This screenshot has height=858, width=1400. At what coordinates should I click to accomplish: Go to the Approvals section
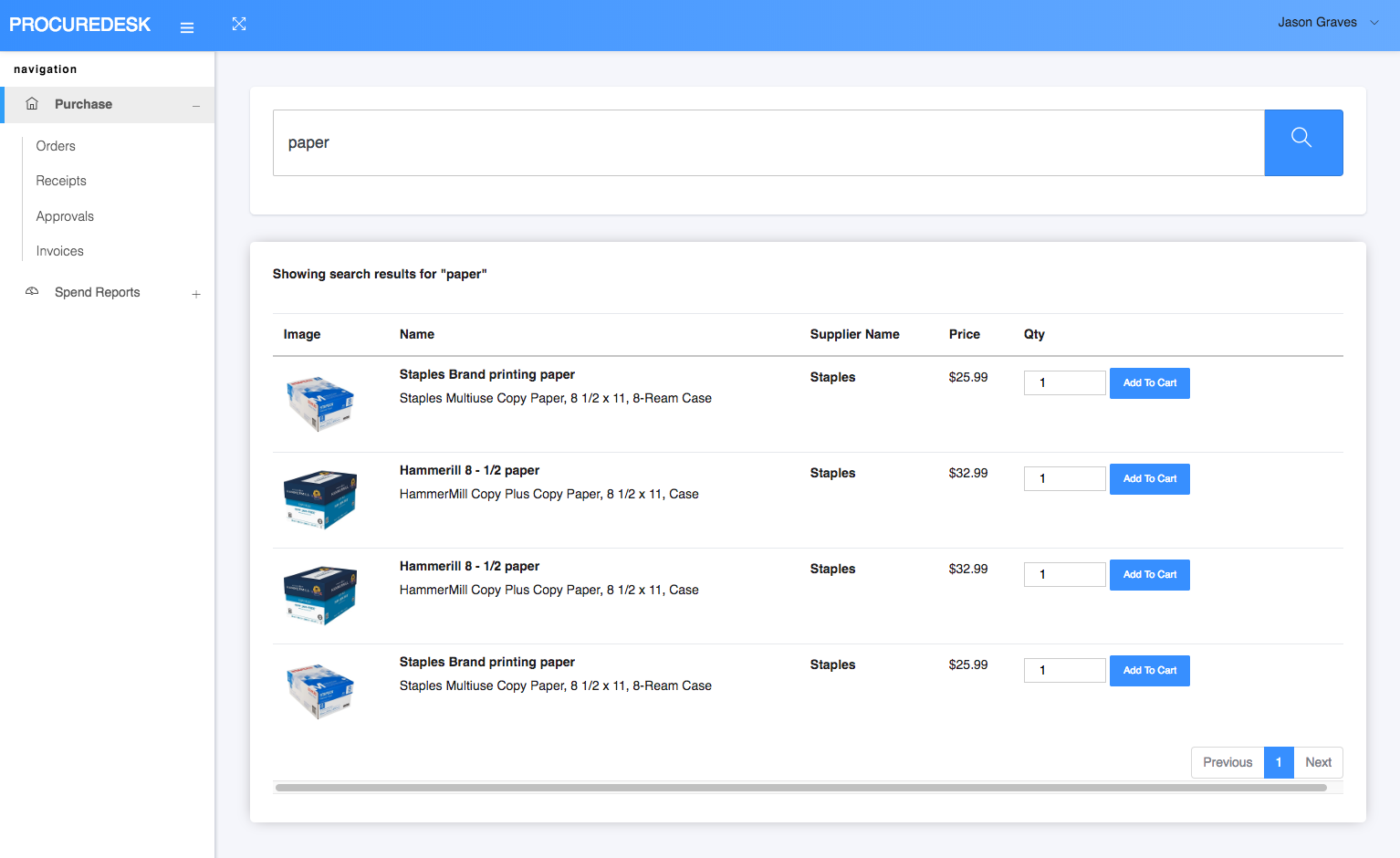click(x=65, y=216)
